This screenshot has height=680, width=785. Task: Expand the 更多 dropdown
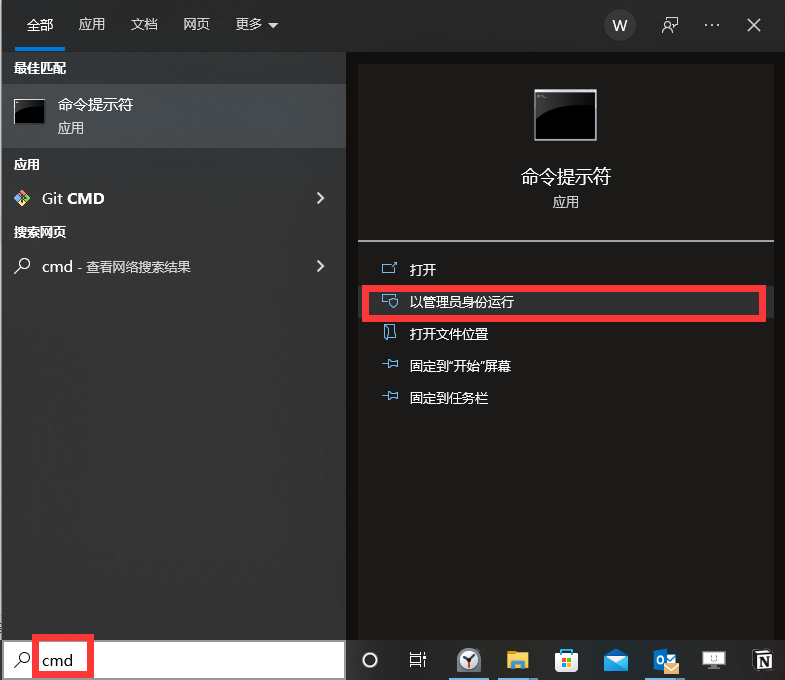[x=256, y=24]
